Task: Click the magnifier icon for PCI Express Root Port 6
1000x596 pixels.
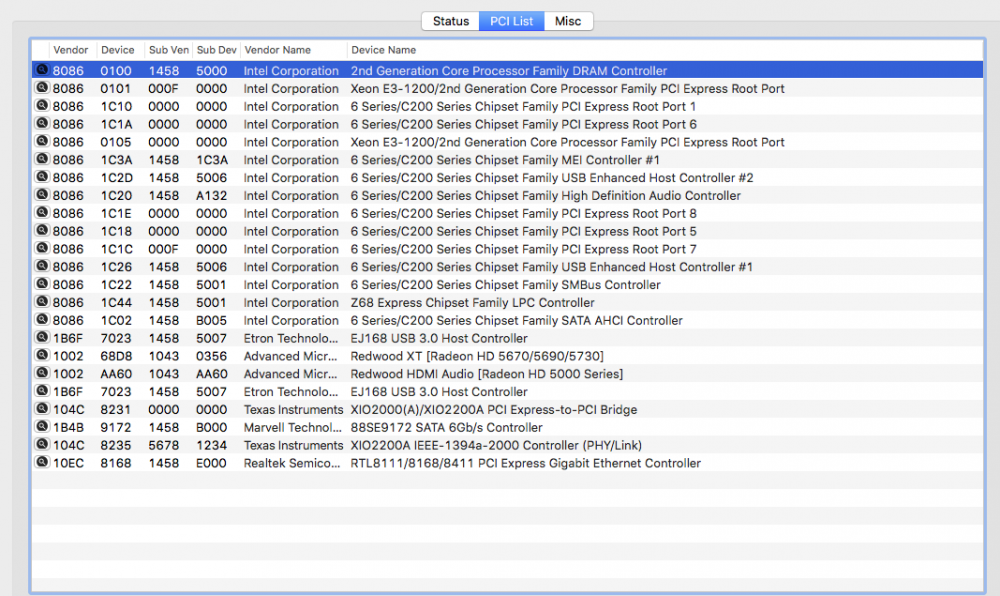Action: (42, 123)
